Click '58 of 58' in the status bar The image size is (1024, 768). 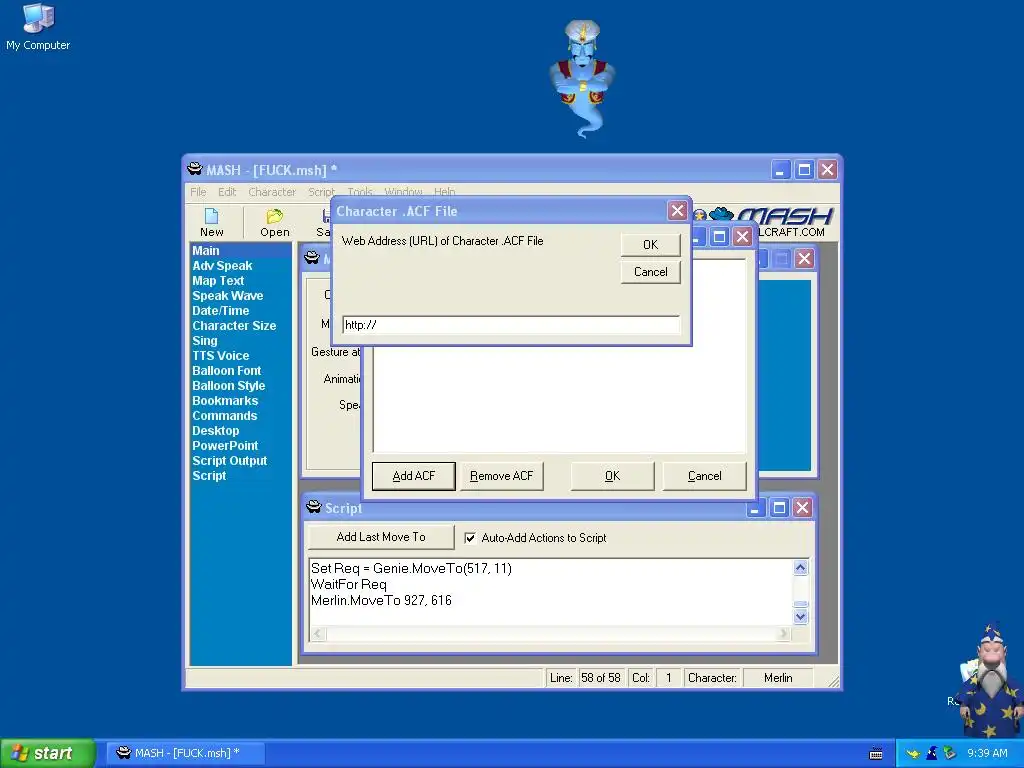[601, 678]
